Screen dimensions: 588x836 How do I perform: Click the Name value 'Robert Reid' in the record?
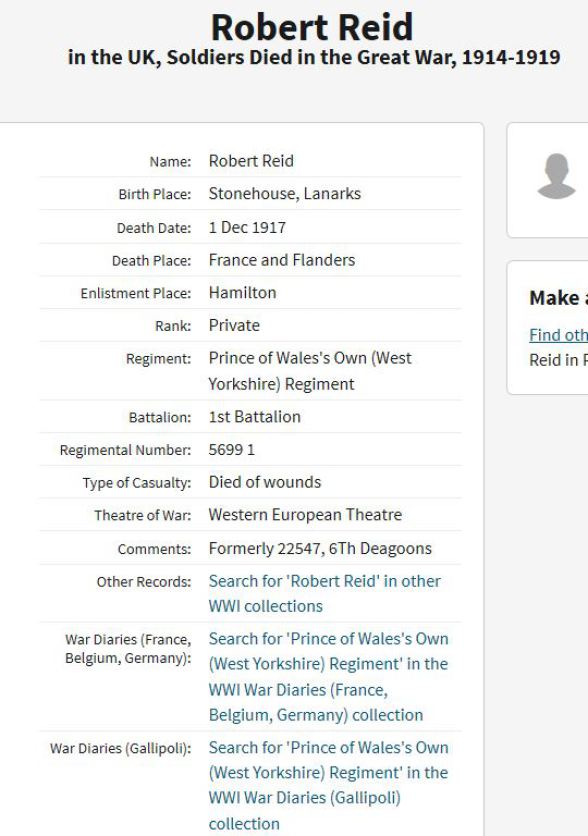pyautogui.click(x=251, y=160)
